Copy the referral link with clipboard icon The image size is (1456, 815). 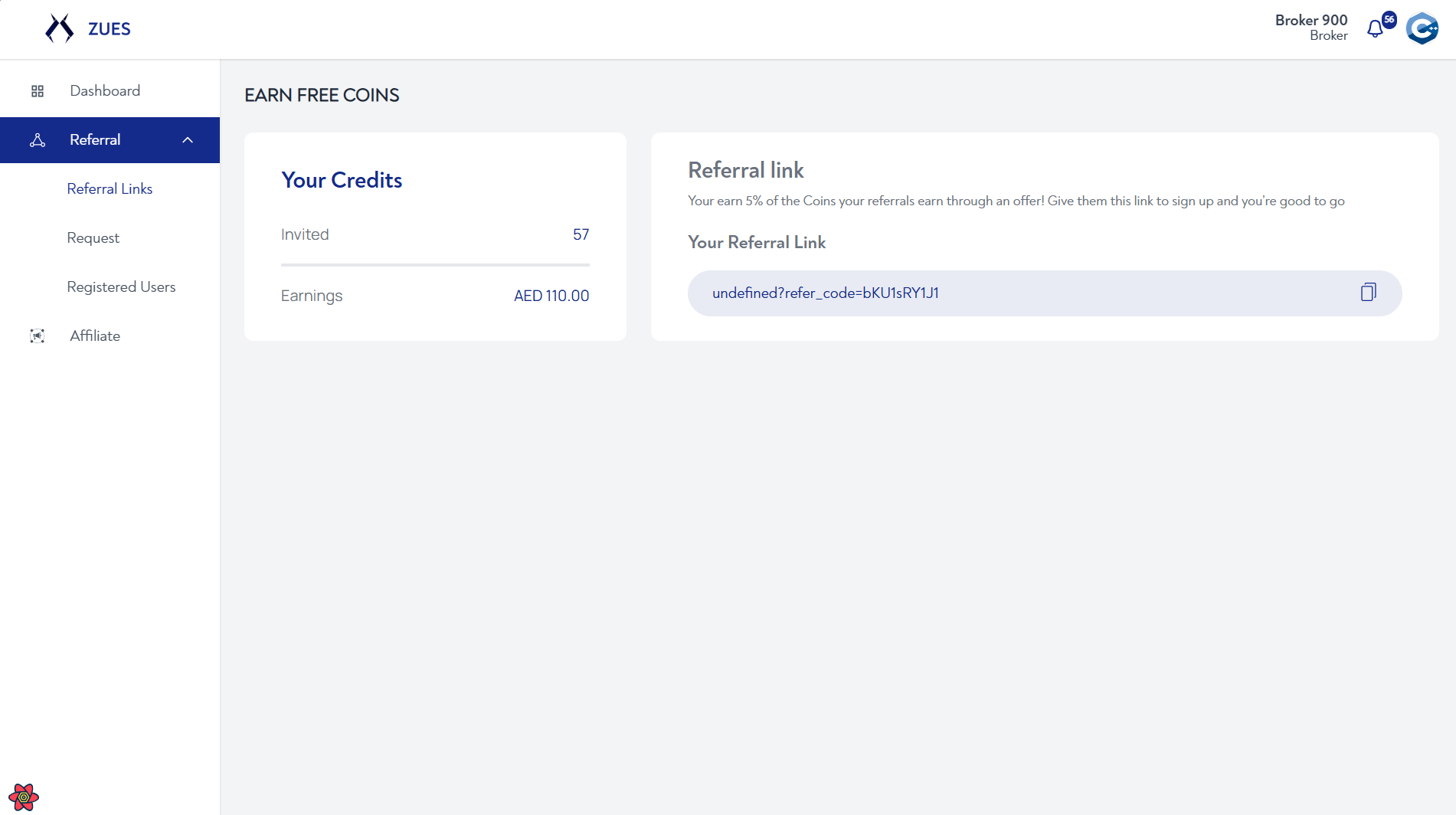pyautogui.click(x=1369, y=292)
